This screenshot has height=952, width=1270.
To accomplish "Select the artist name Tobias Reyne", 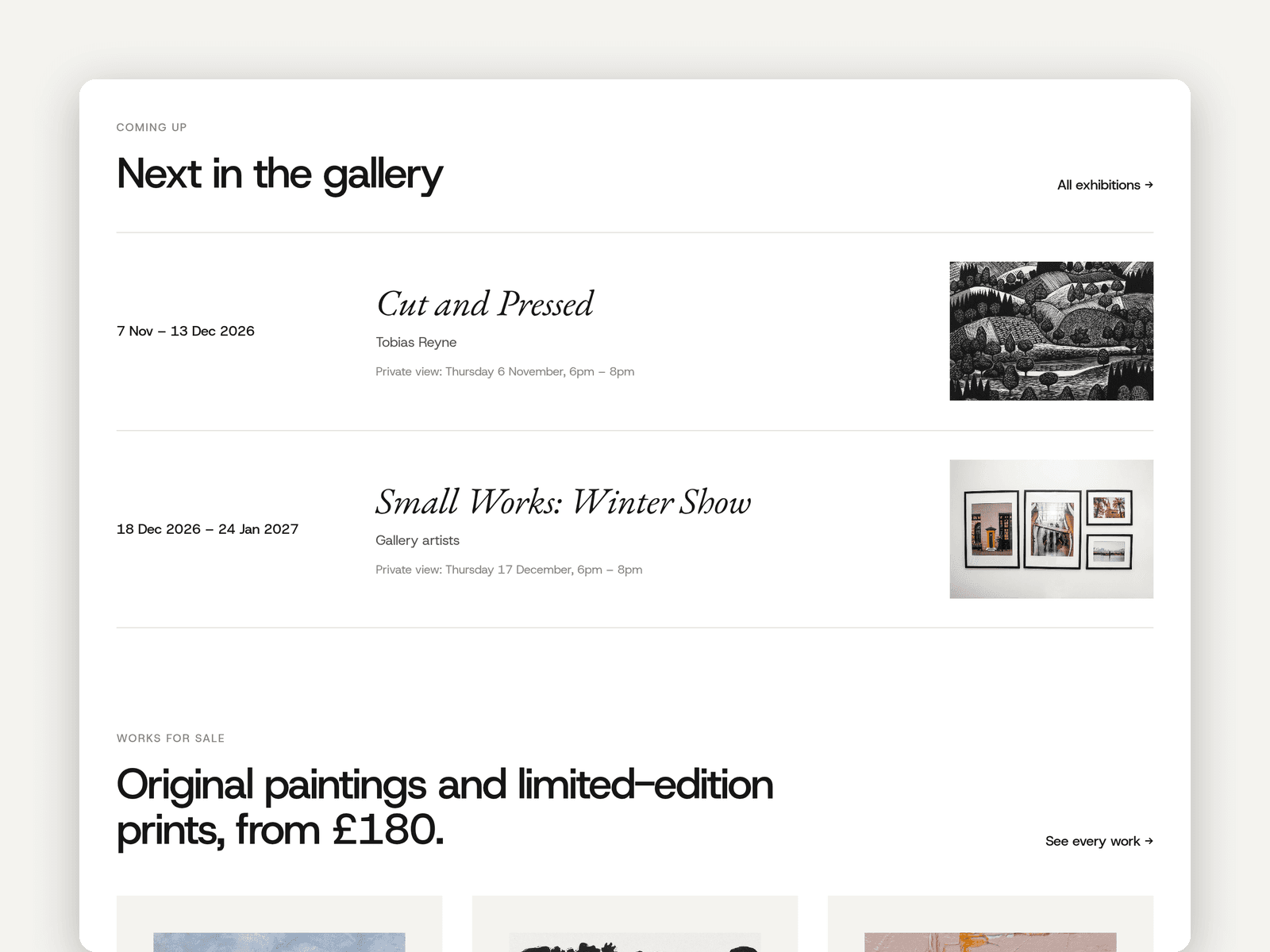I will (416, 342).
